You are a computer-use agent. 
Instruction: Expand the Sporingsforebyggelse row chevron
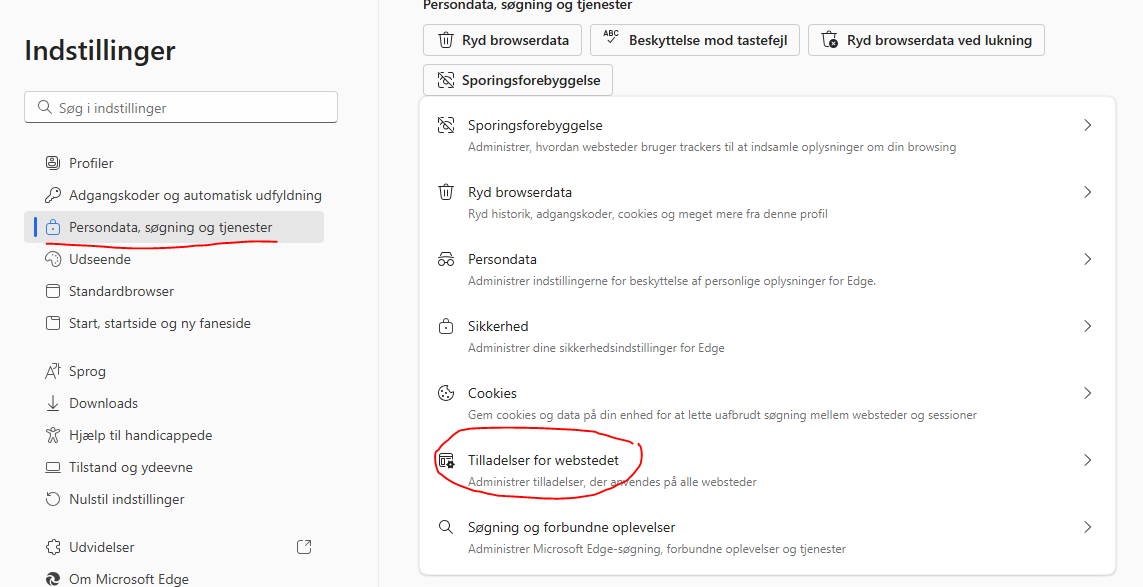pos(1087,125)
